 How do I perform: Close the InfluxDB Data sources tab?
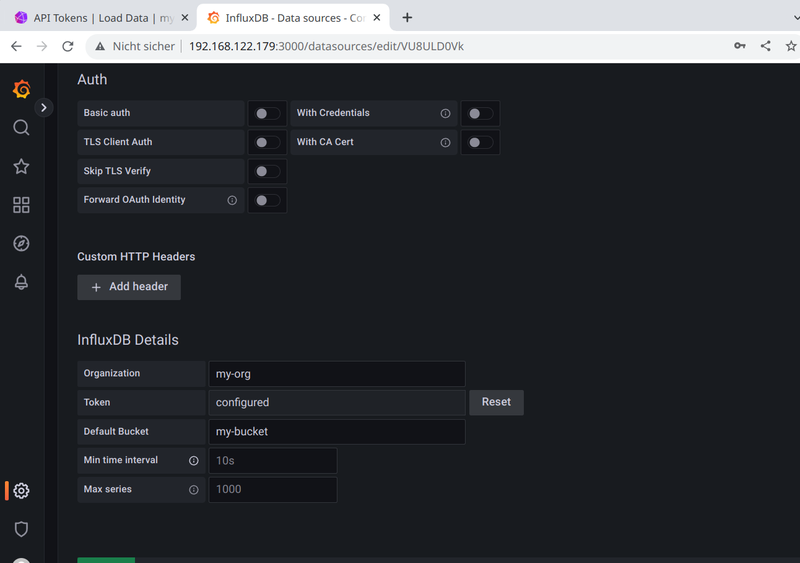[377, 18]
